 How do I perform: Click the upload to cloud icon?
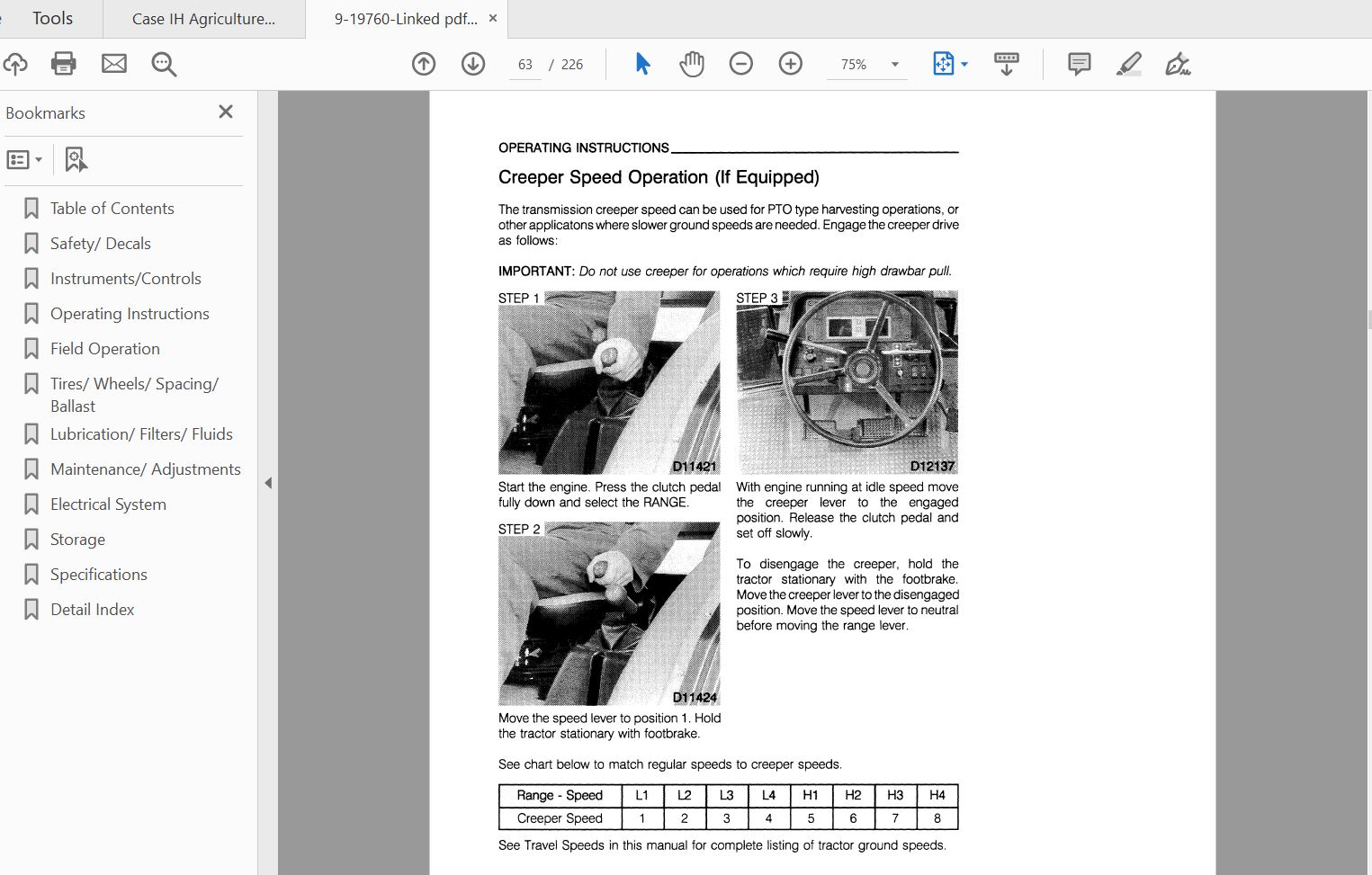click(x=15, y=64)
